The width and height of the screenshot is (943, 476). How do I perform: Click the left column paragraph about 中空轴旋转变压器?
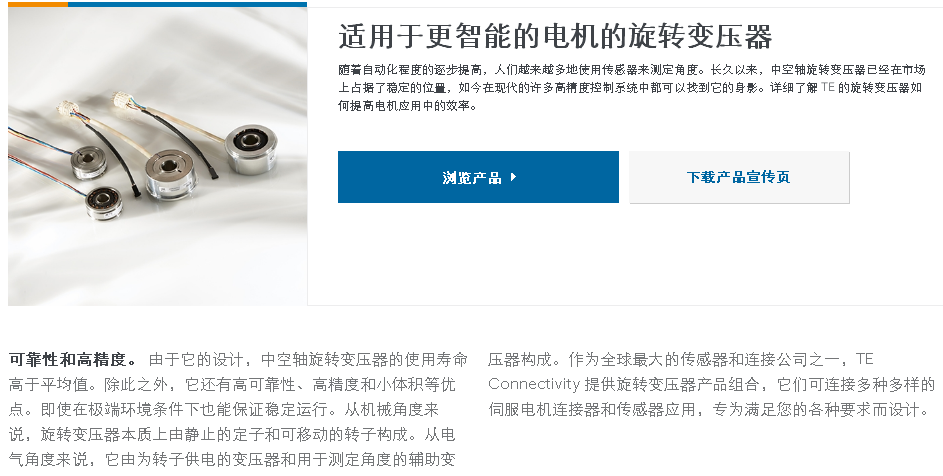[x=238, y=410]
